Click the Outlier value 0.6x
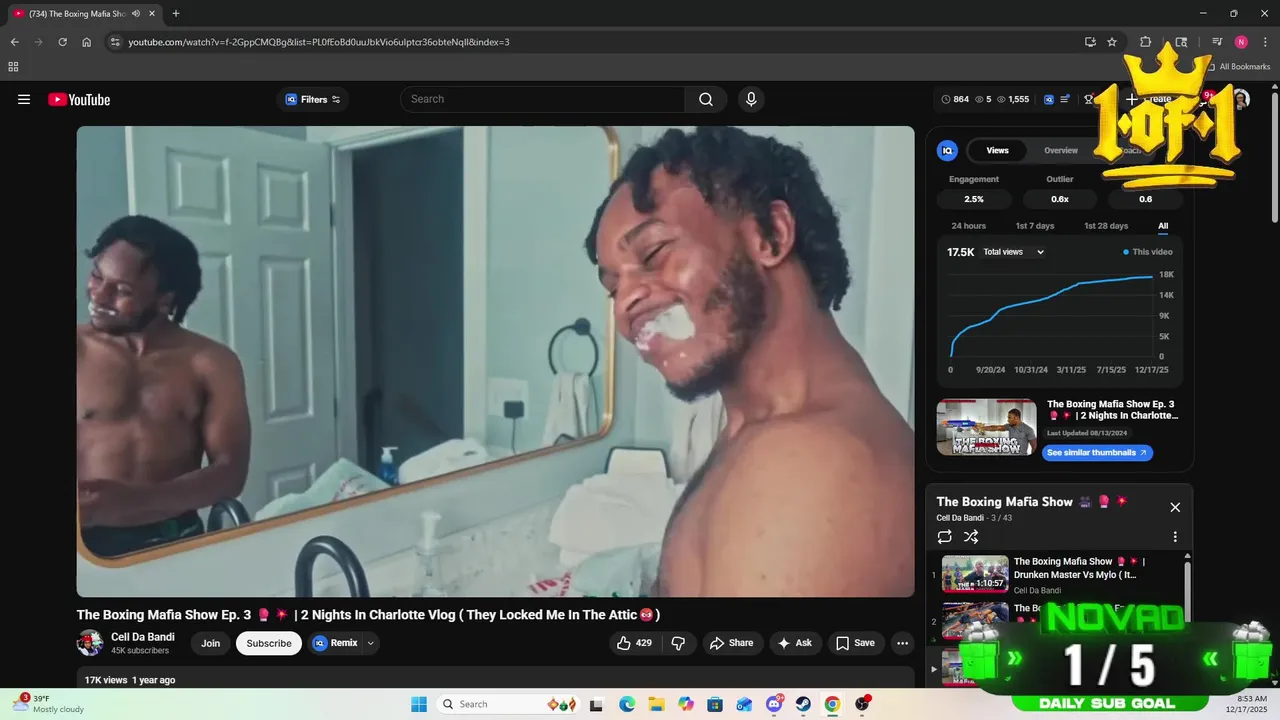The image size is (1280, 720). (1060, 199)
